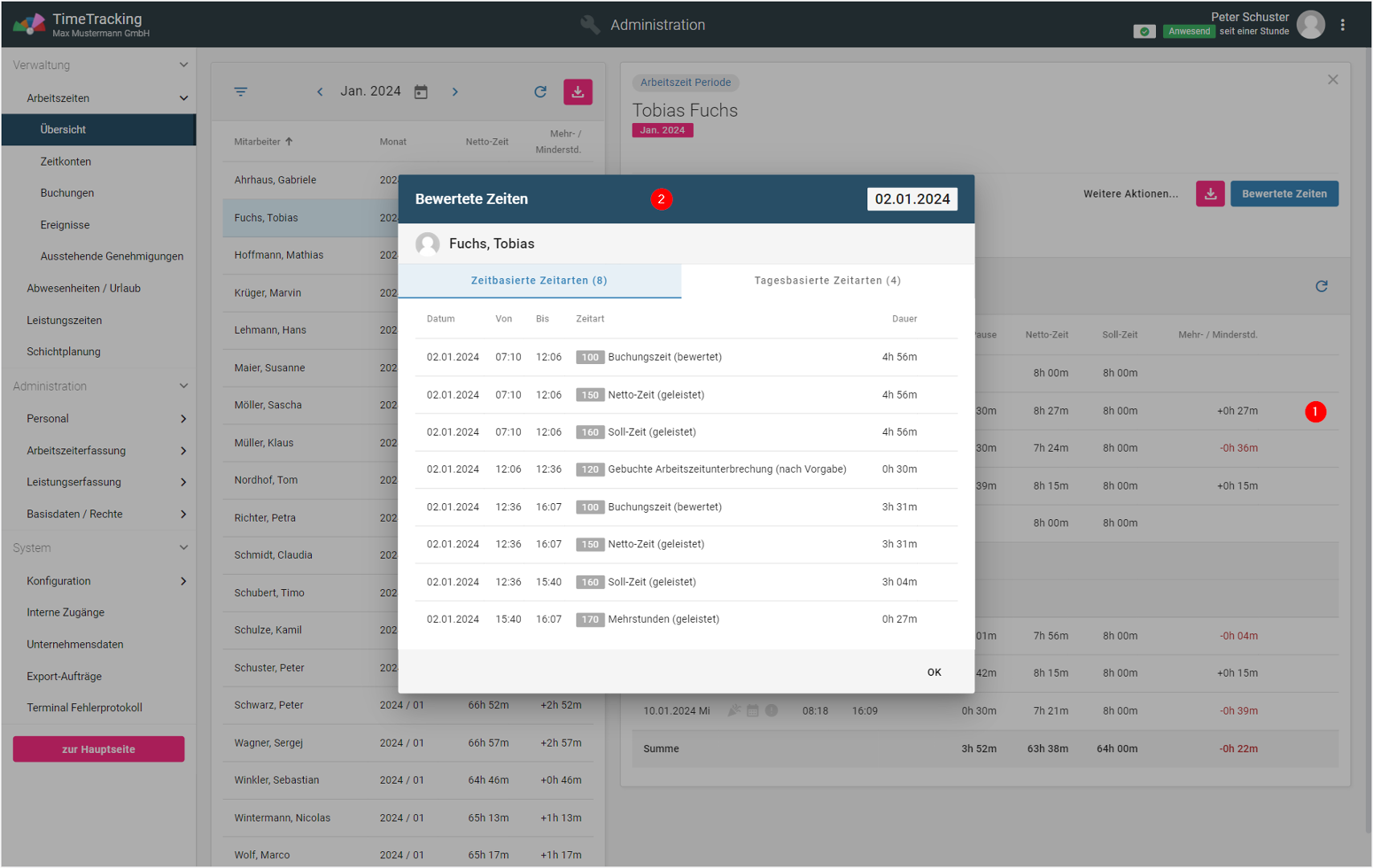Switch to Tagesbasierte Zeitarten tab
The height and width of the screenshot is (868, 1373).
pos(826,280)
